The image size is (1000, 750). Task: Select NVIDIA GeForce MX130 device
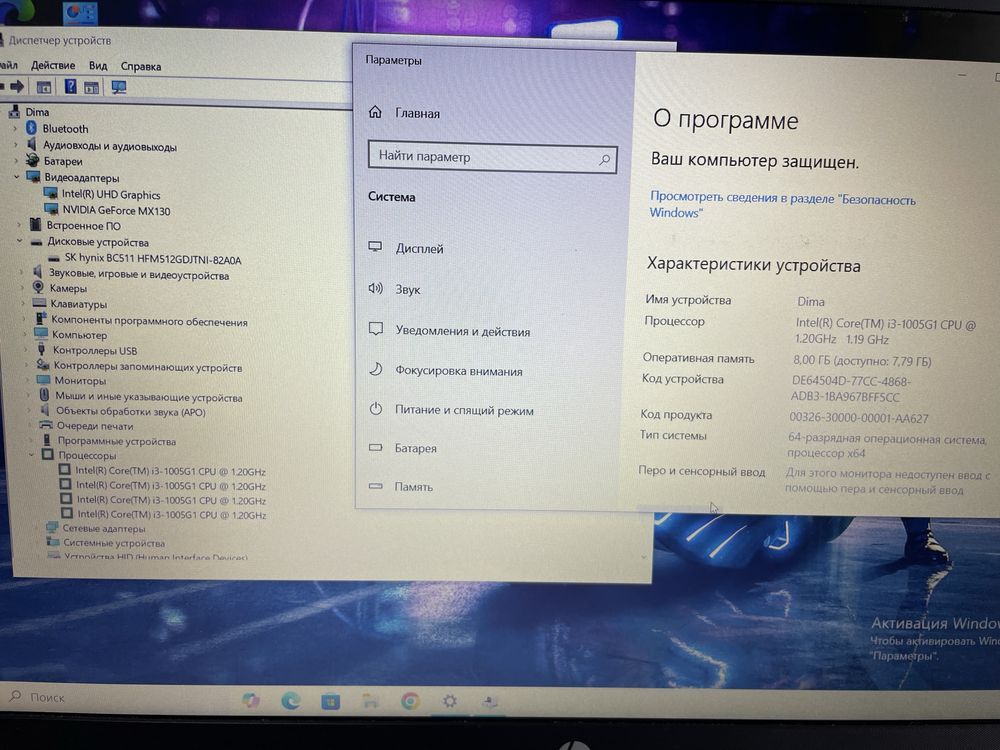click(x=116, y=210)
